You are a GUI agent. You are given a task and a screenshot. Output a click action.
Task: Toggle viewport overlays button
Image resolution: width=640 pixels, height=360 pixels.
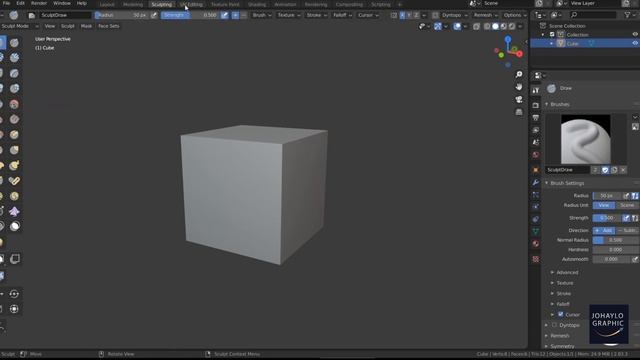pyautogui.click(x=457, y=26)
